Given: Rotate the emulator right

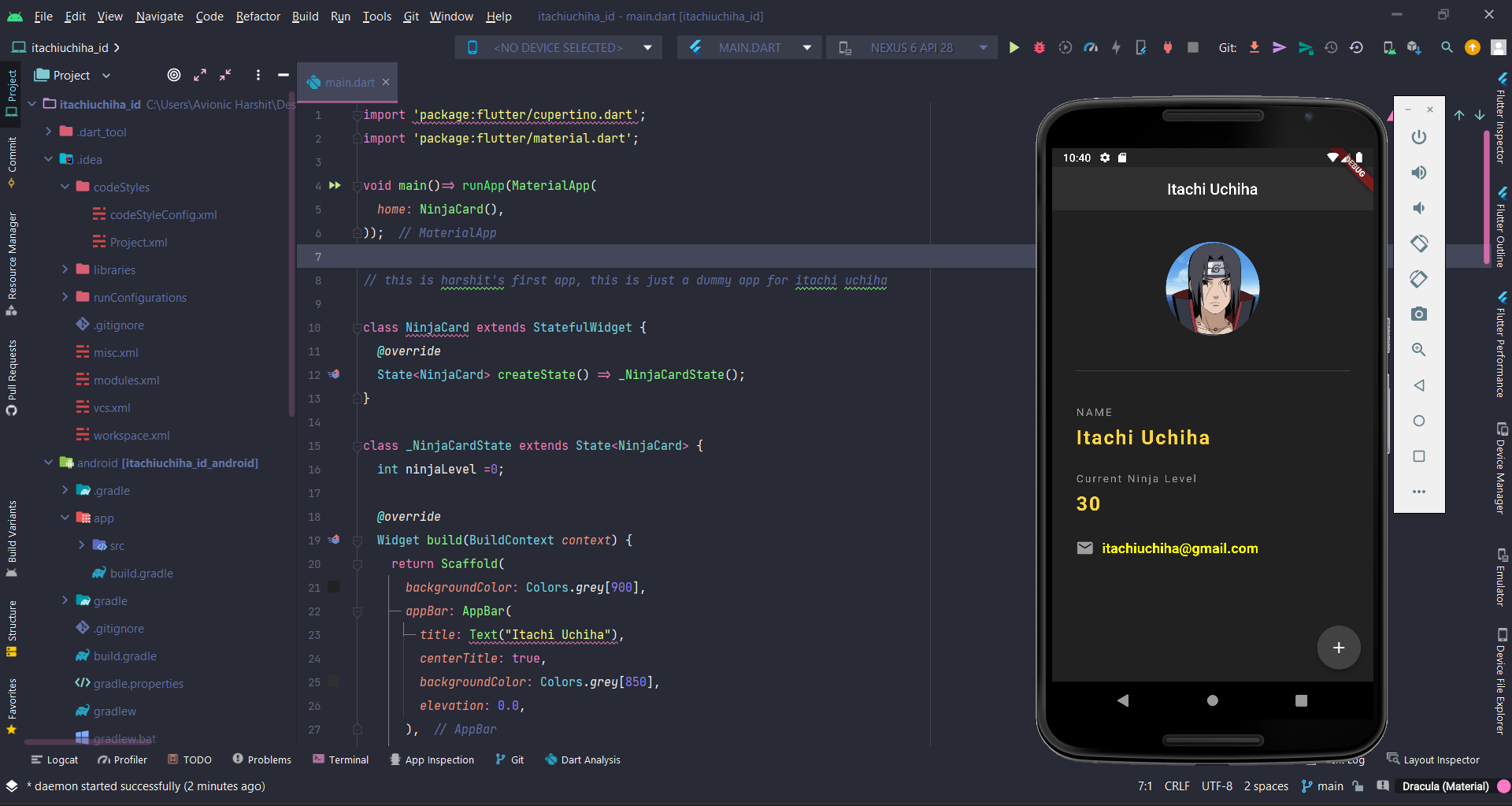Looking at the screenshot, I should (x=1419, y=279).
